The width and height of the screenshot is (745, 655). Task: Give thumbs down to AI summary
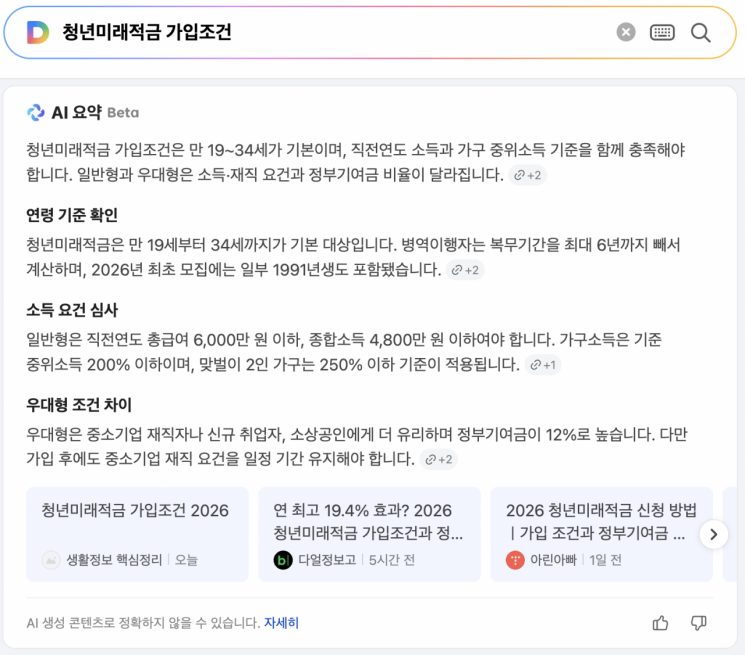click(698, 623)
